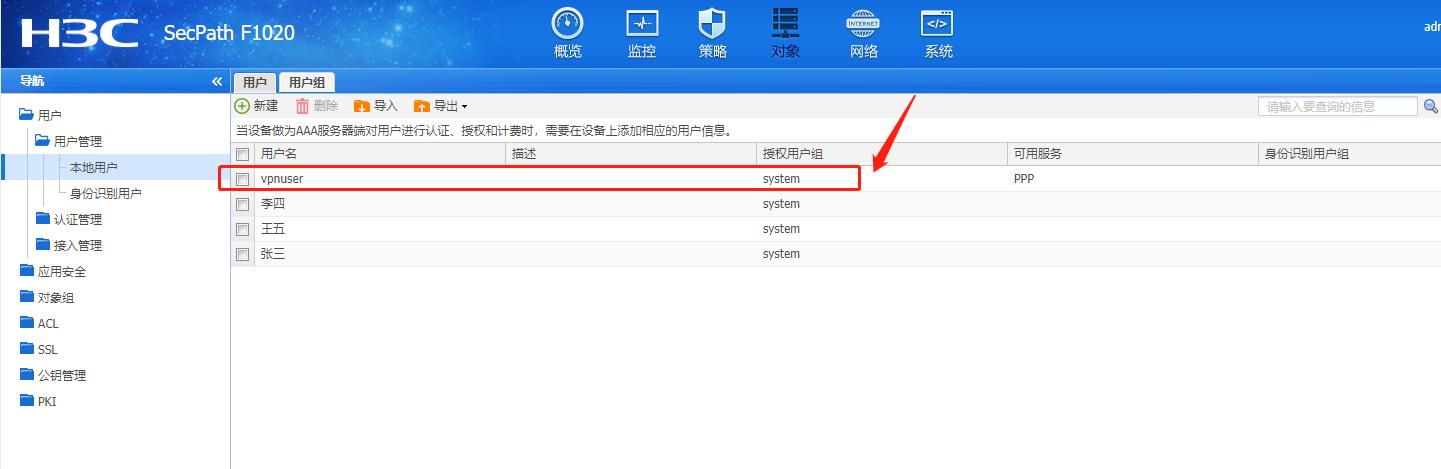Click the 导出 export icon
Screen dimensions: 1441x469
422,106
